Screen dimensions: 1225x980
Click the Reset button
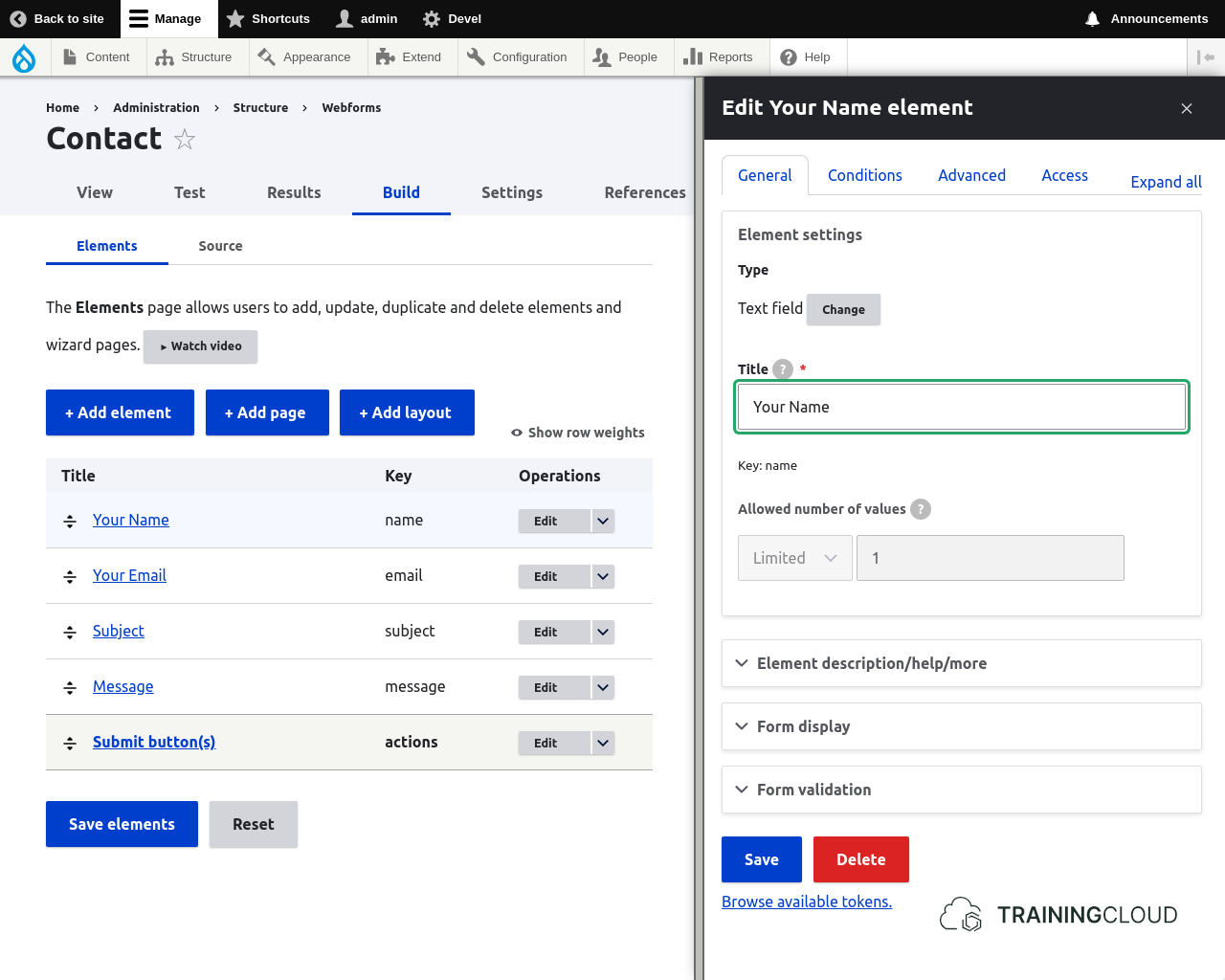(254, 824)
